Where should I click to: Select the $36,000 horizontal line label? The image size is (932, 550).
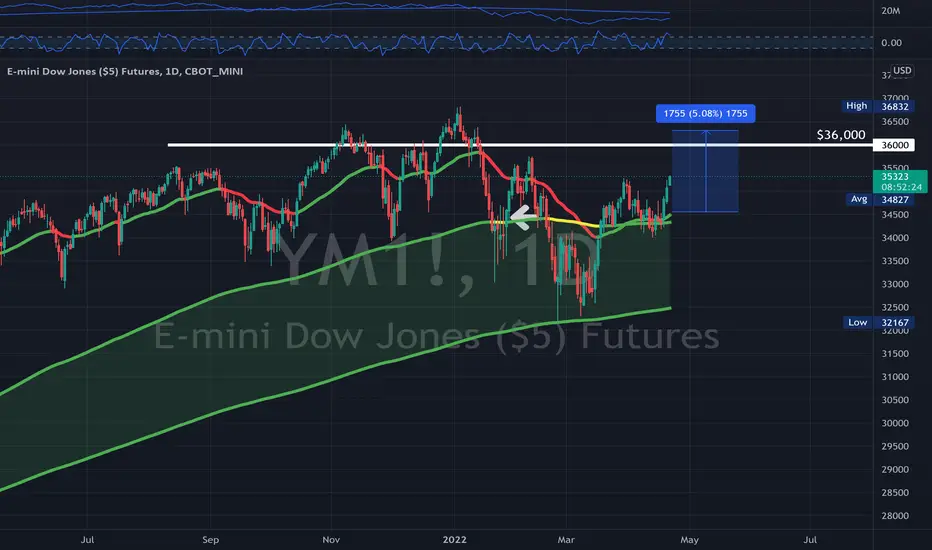click(840, 135)
